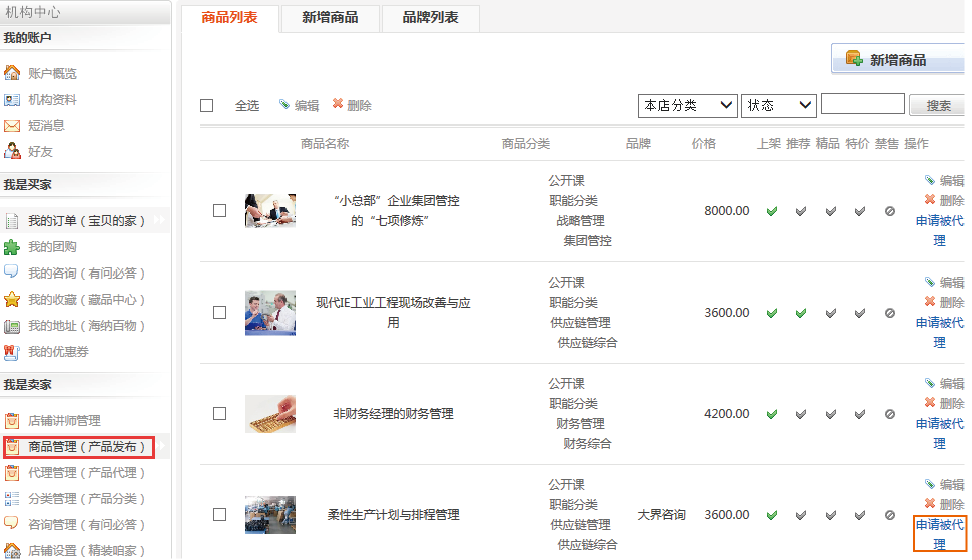Open 短消息 envelope icon in sidebar
The height and width of the screenshot is (560, 972).
(12, 126)
